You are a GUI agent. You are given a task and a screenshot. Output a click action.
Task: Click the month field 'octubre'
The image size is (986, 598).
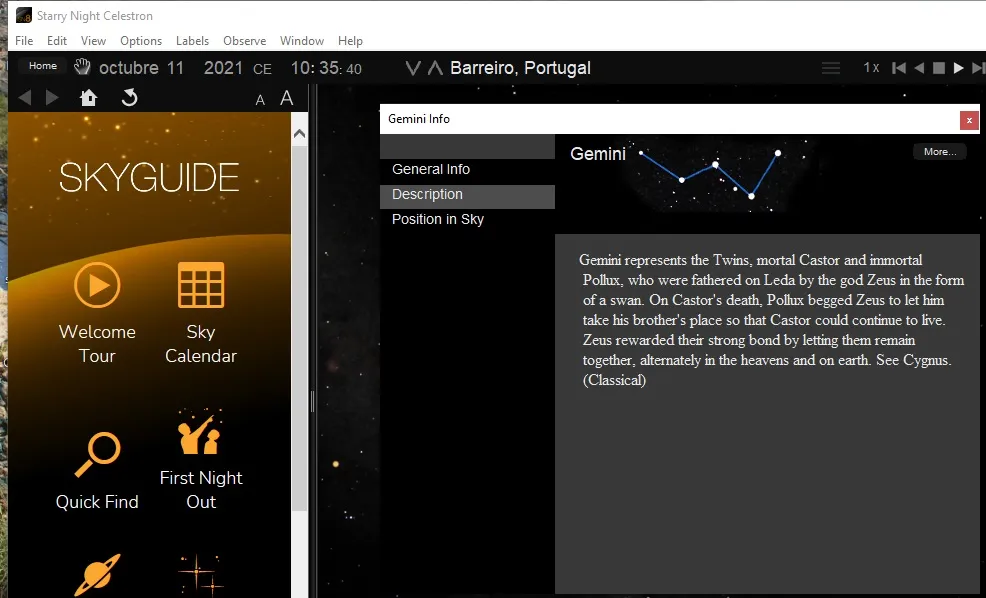129,68
